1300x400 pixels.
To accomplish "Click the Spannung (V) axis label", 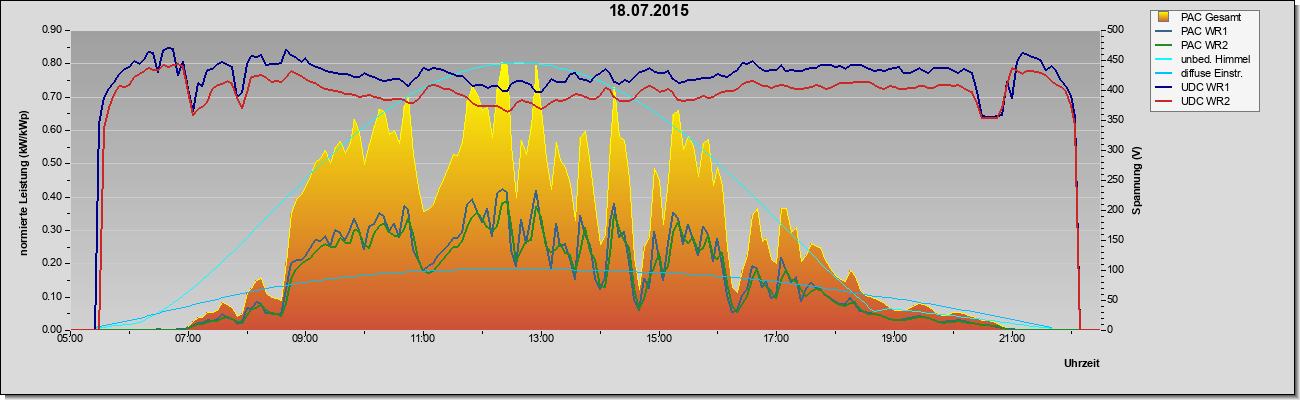I will [x=1136, y=180].
